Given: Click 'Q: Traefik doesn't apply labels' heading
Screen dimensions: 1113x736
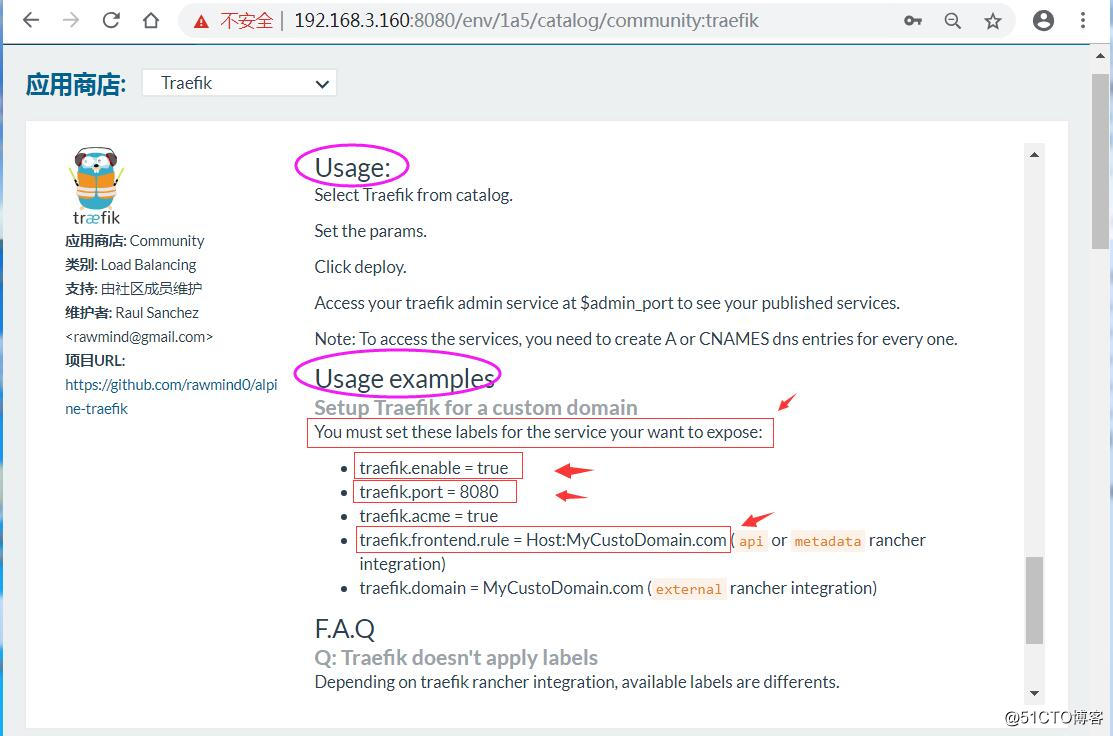Looking at the screenshot, I should pos(456,658).
